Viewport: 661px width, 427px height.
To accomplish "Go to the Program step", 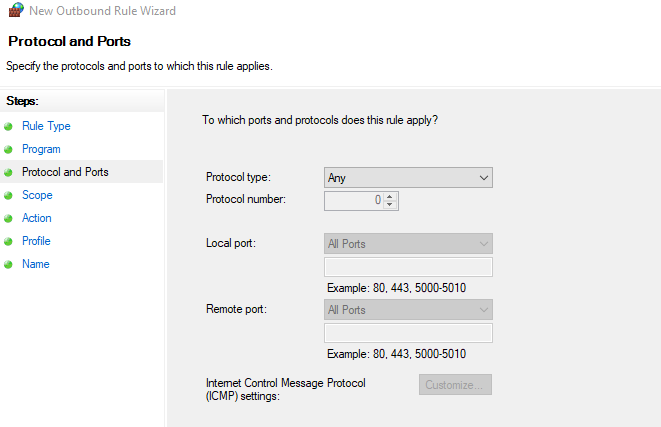I will [x=41, y=150].
